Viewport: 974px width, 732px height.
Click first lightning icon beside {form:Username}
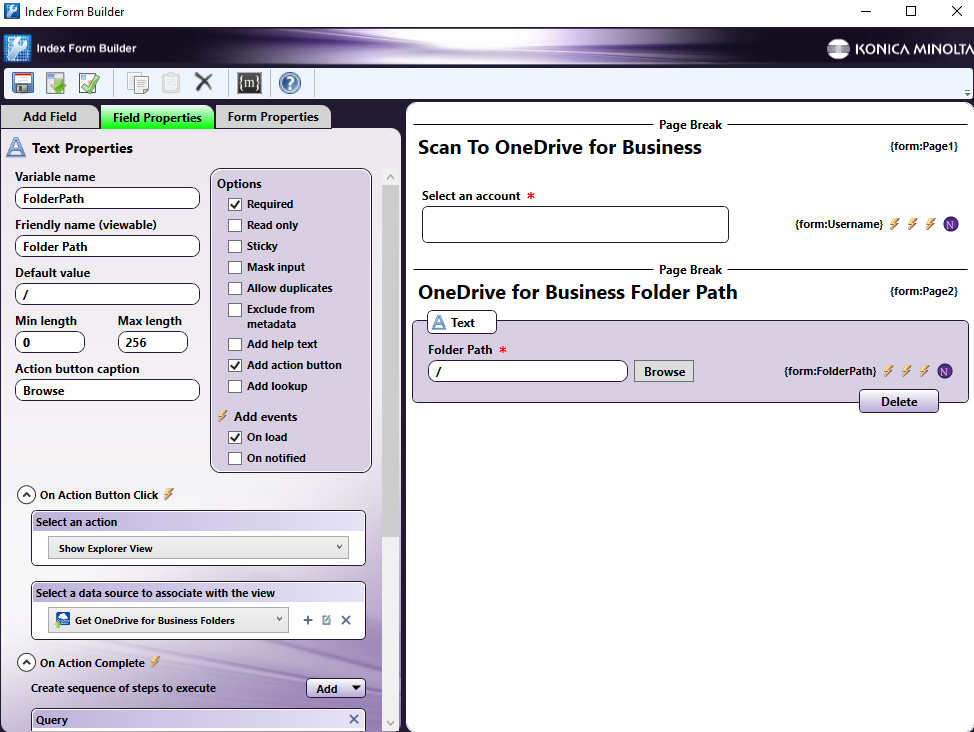coord(894,224)
